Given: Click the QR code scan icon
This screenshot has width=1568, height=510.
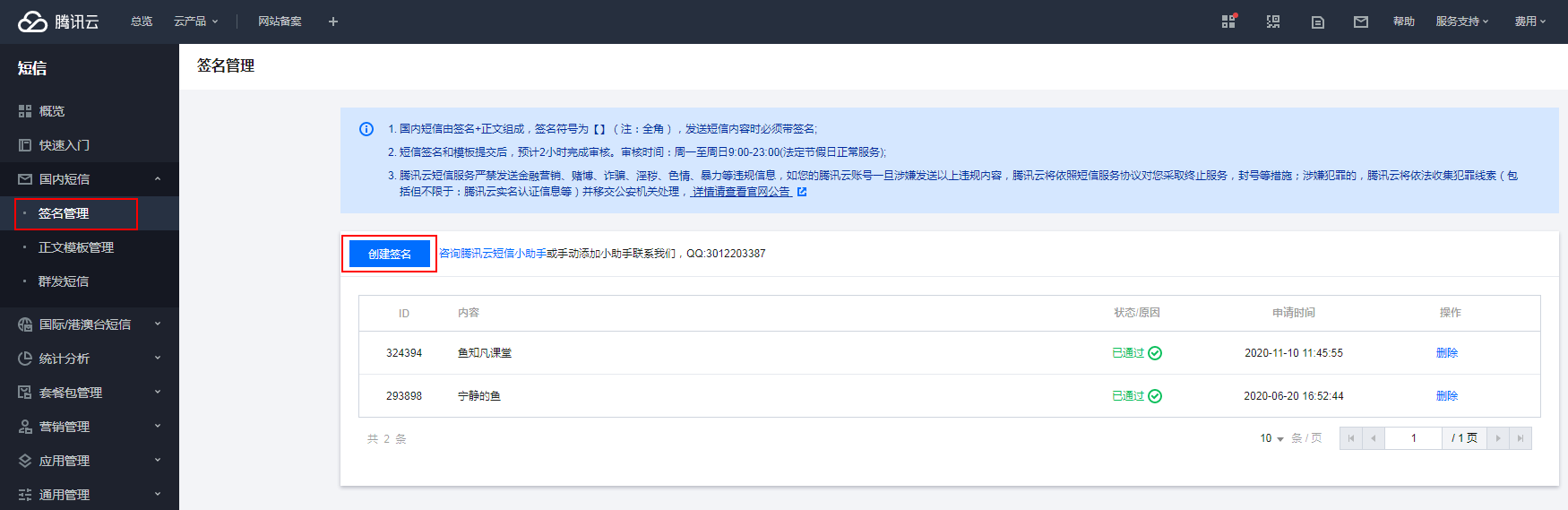Looking at the screenshot, I should click(x=1272, y=22).
